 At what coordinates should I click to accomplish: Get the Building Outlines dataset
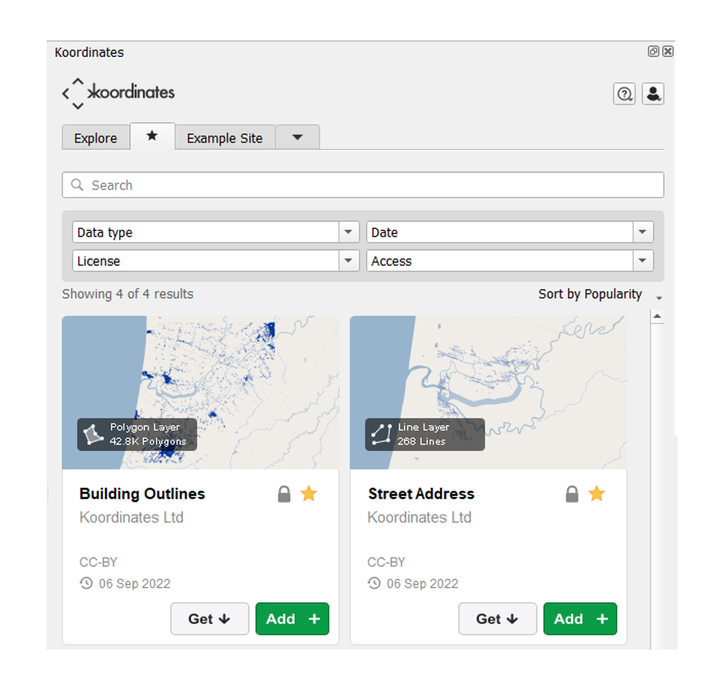(x=209, y=619)
